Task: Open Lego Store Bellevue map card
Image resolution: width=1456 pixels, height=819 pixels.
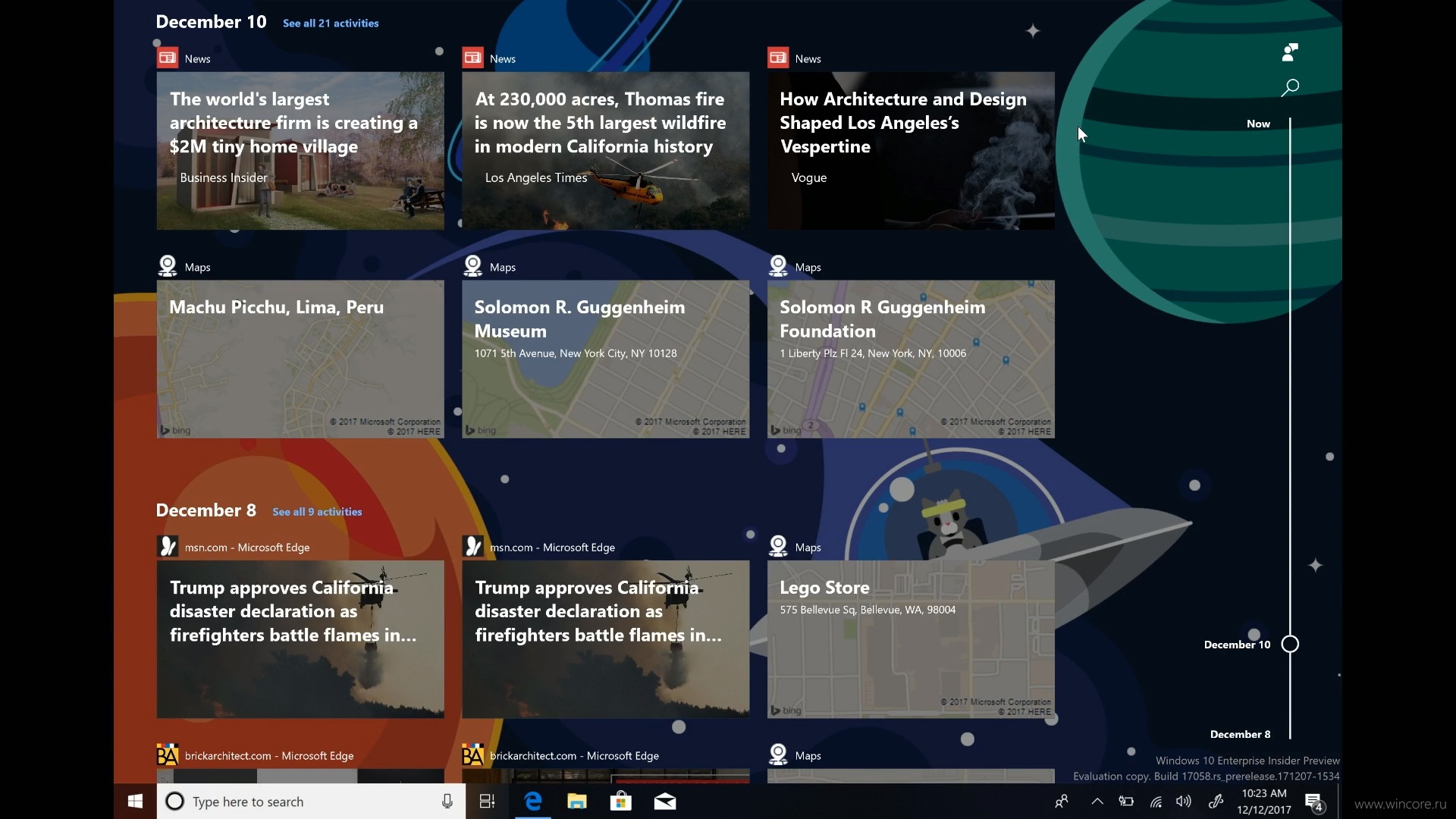Action: click(x=911, y=639)
